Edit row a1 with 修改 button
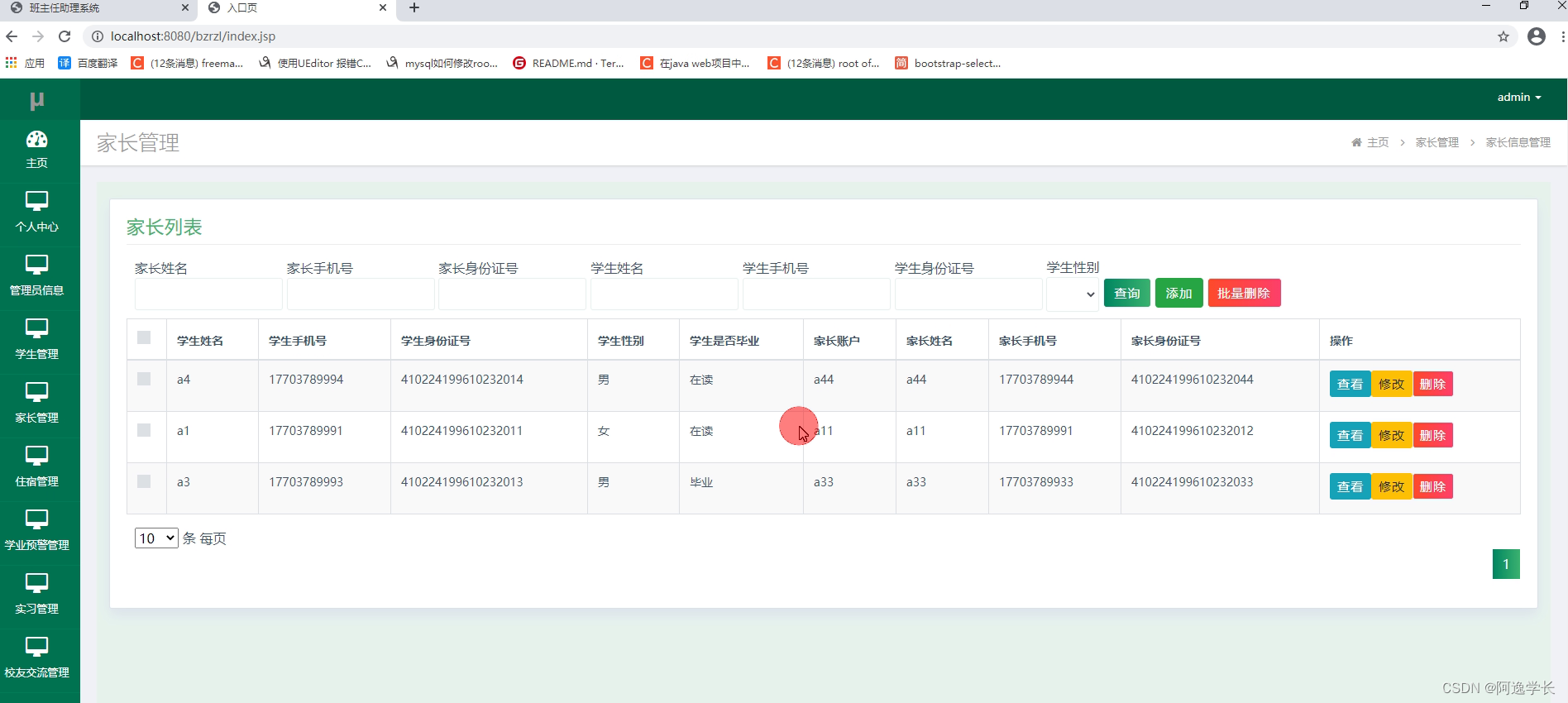Viewport: 1568px width, 703px height. tap(1392, 435)
